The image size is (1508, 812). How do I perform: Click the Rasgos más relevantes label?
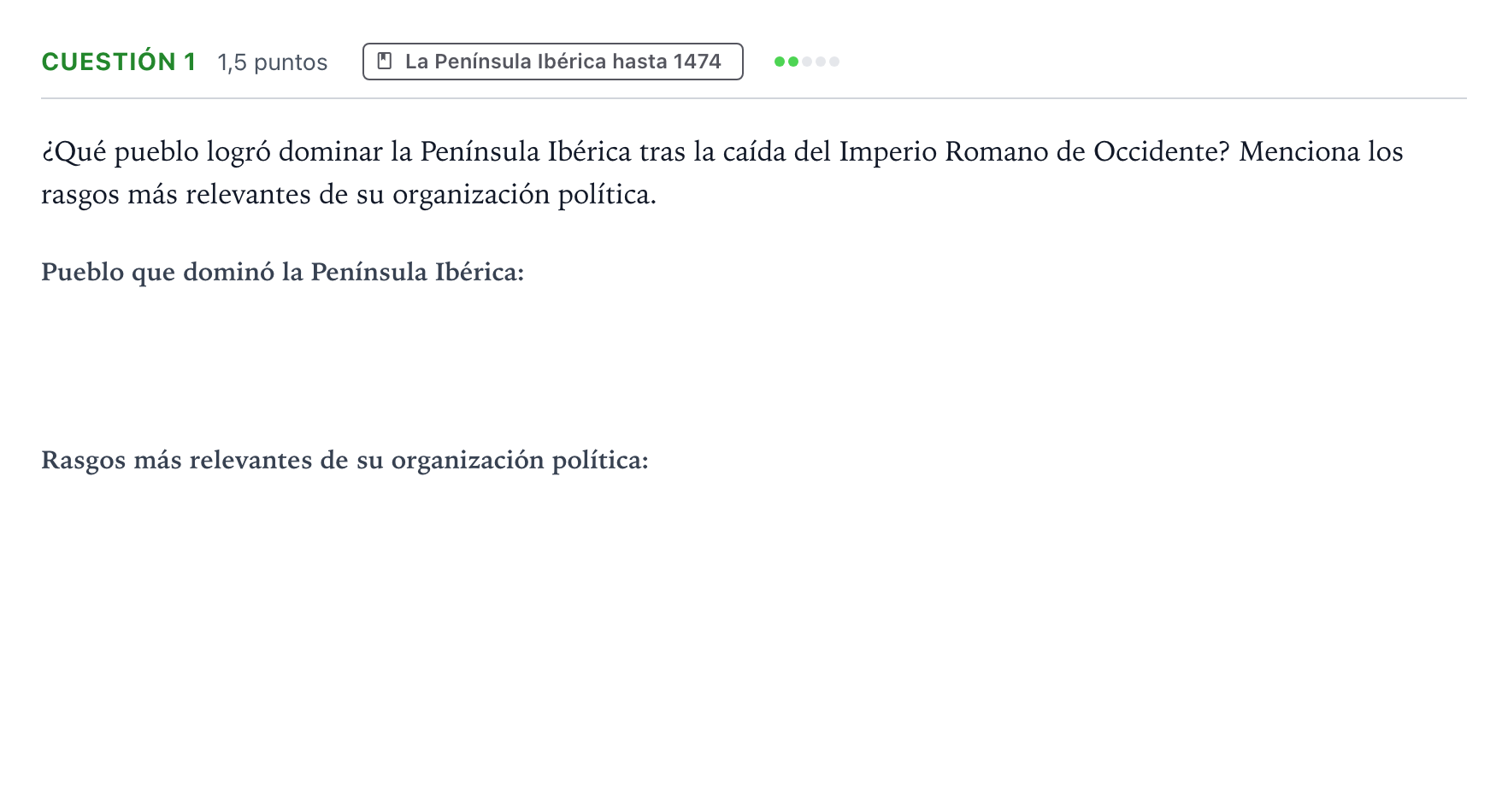click(345, 460)
